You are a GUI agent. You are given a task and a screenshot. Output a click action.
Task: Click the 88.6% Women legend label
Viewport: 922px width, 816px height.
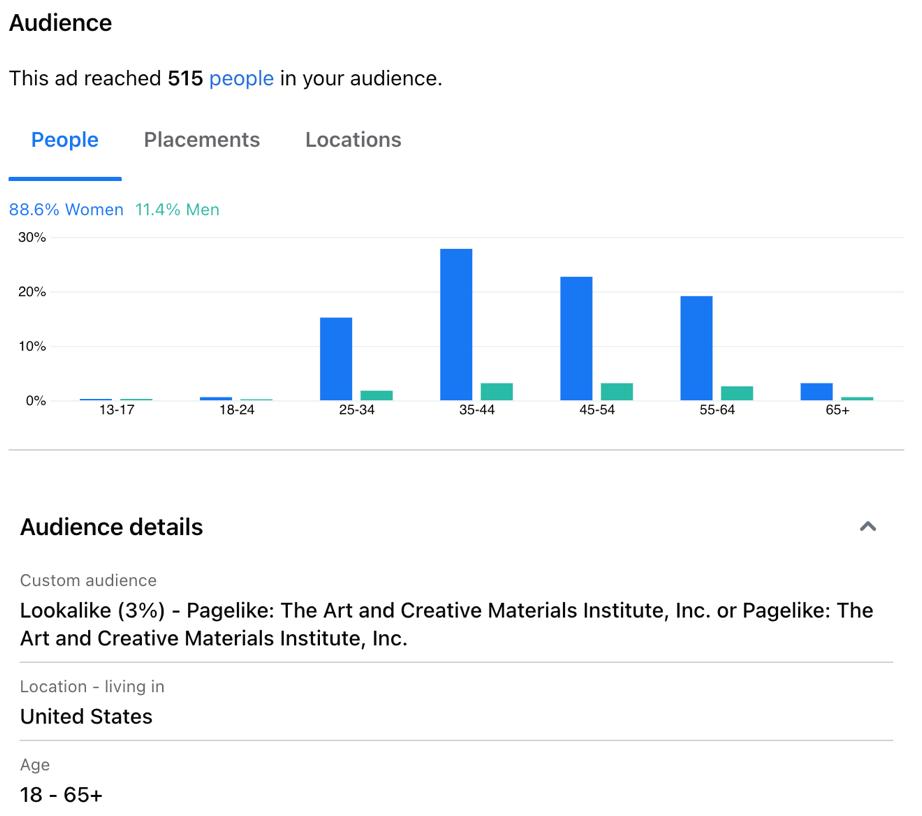(66, 210)
